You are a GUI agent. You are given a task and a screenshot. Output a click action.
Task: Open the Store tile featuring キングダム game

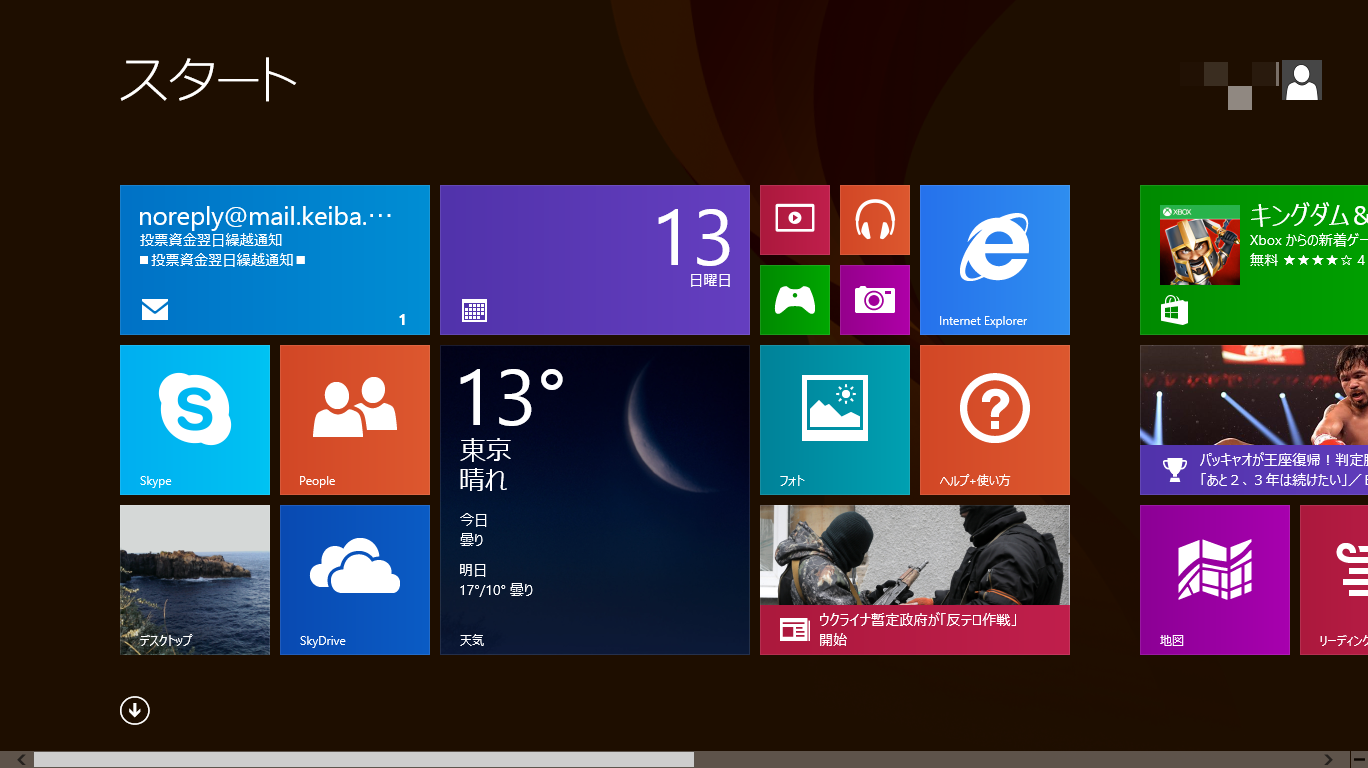[x=1254, y=260]
